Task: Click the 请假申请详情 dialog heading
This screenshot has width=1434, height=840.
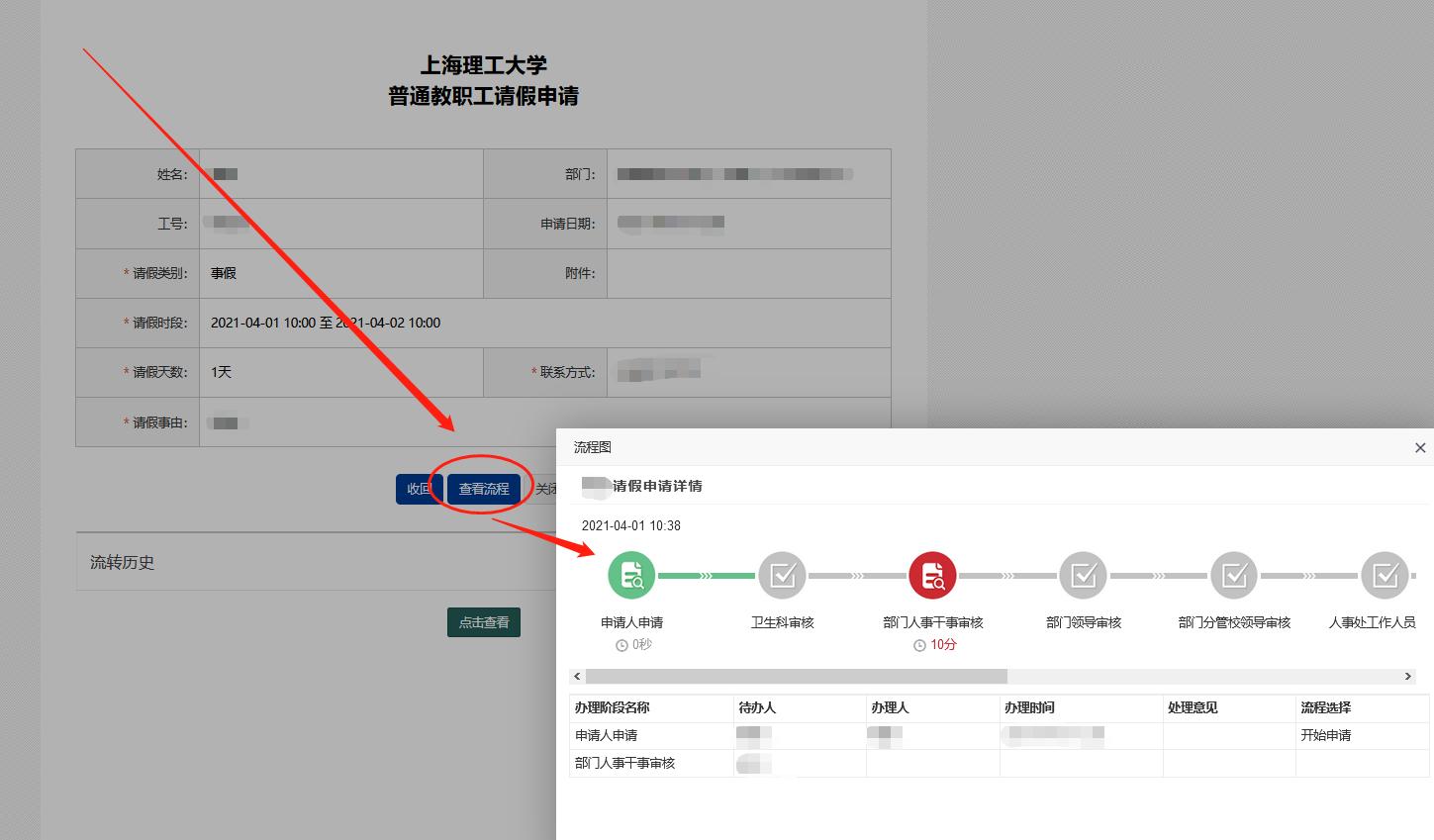Action: click(658, 486)
